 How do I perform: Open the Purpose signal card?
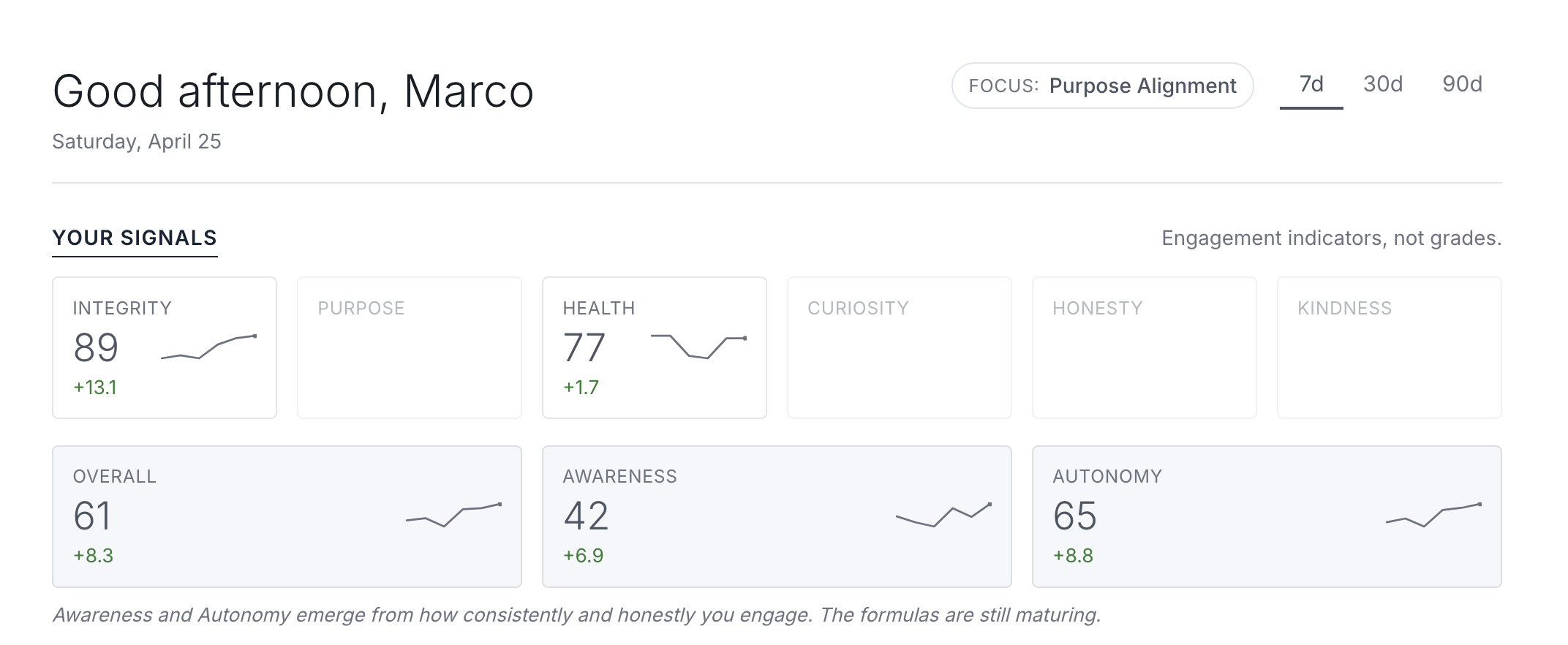click(x=409, y=347)
